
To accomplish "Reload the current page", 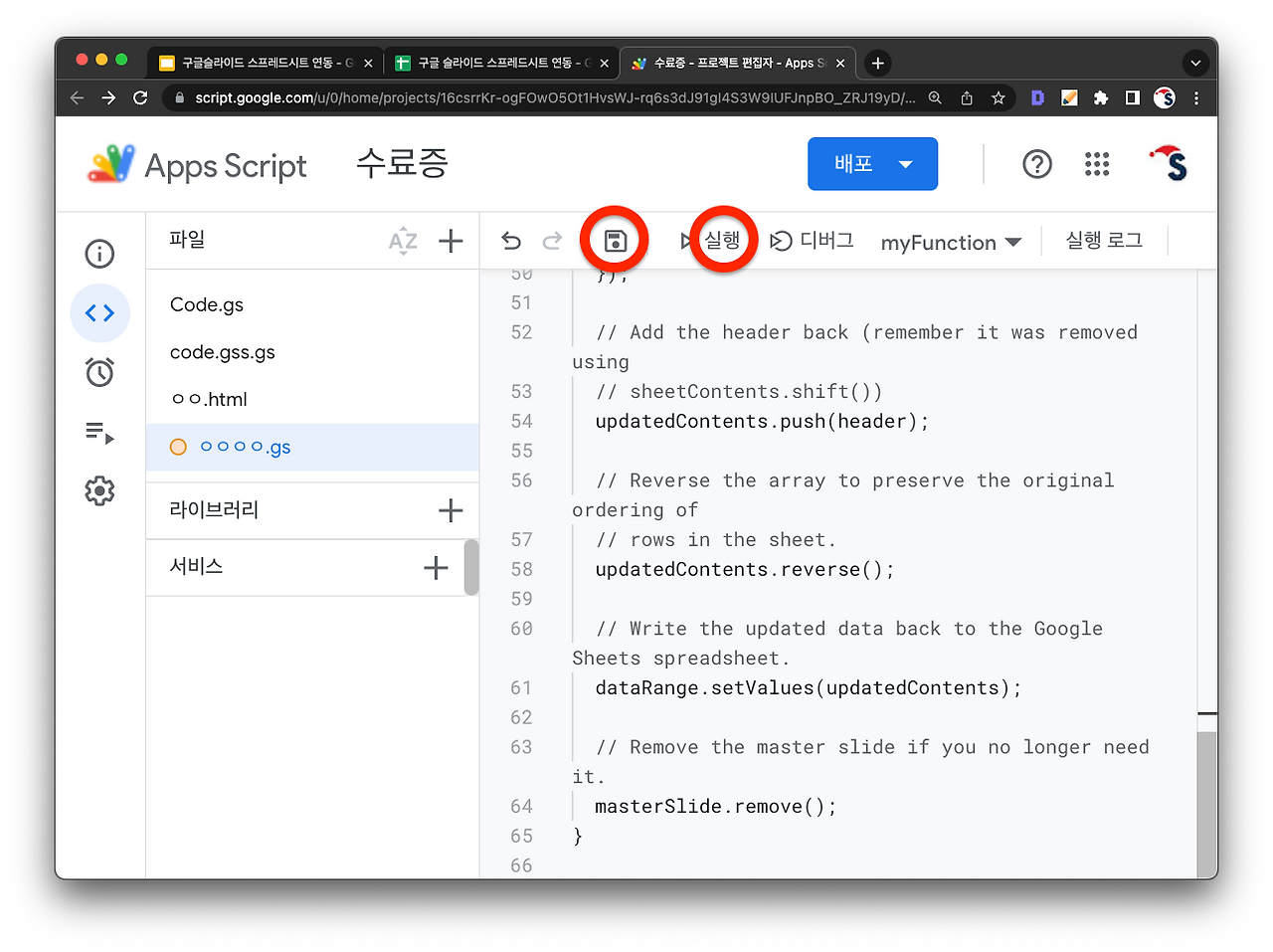I will pyautogui.click(x=140, y=97).
